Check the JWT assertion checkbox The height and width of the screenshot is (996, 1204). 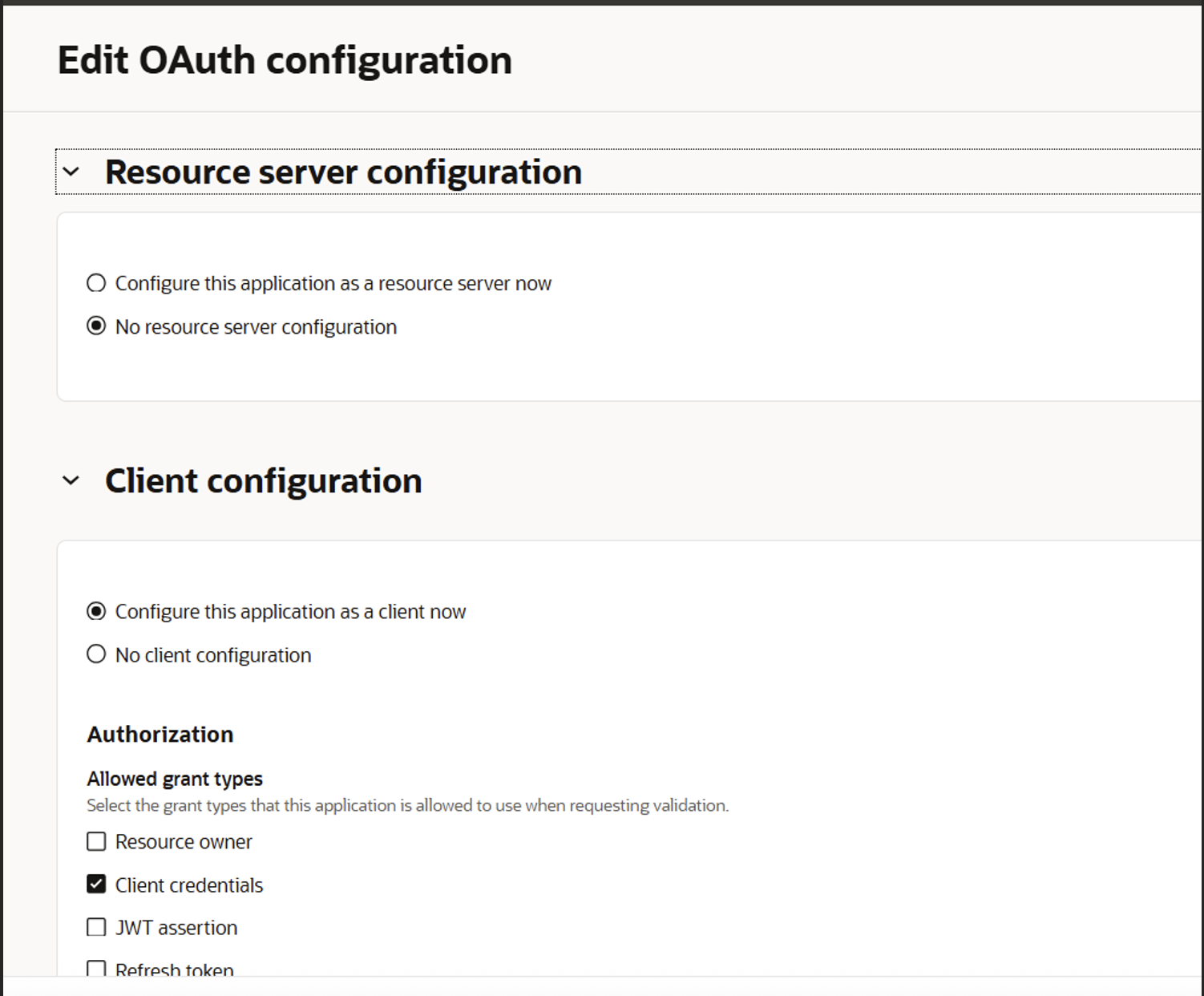coord(95,926)
